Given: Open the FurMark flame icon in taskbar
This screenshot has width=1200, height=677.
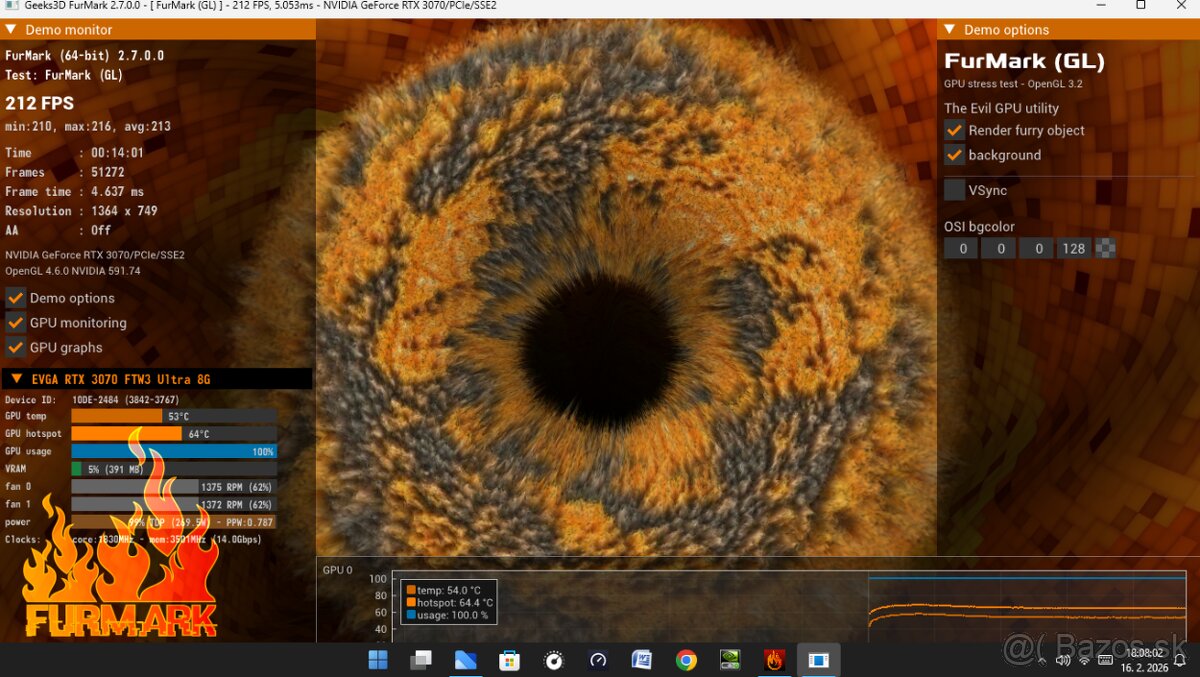Looking at the screenshot, I should 774,660.
